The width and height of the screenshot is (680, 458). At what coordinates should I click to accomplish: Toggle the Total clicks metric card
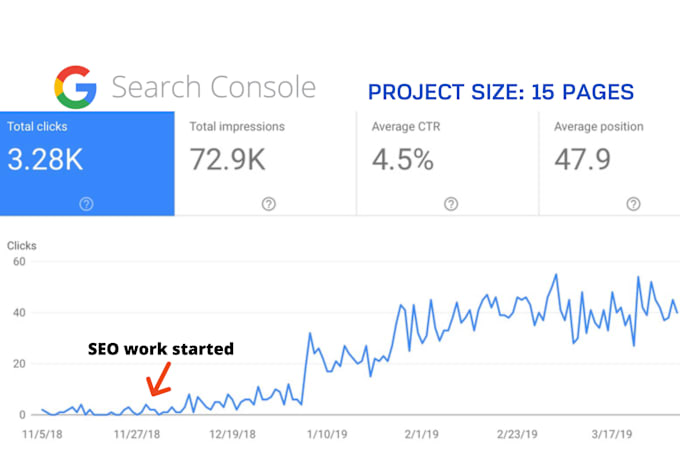(87, 164)
